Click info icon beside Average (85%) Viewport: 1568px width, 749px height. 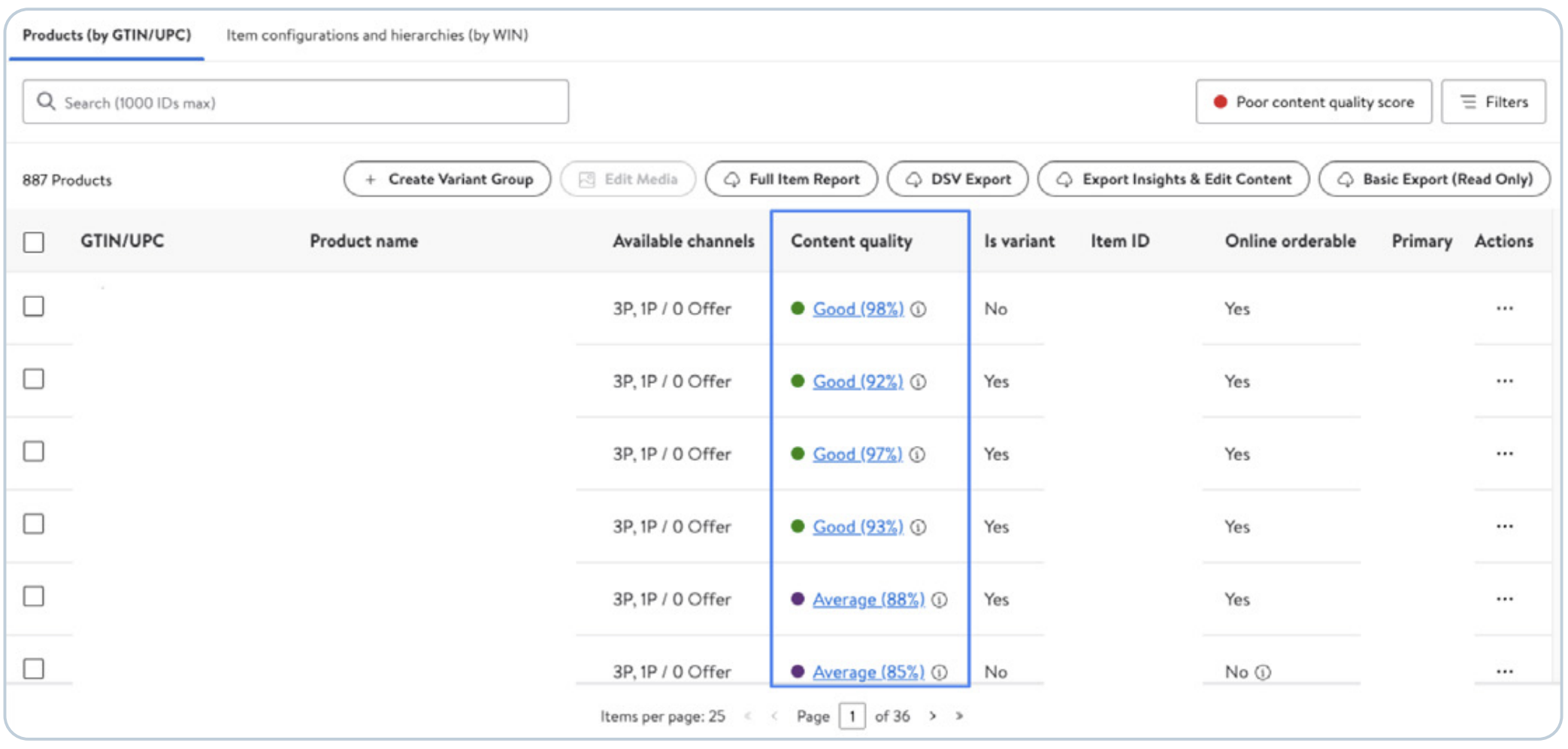click(940, 672)
